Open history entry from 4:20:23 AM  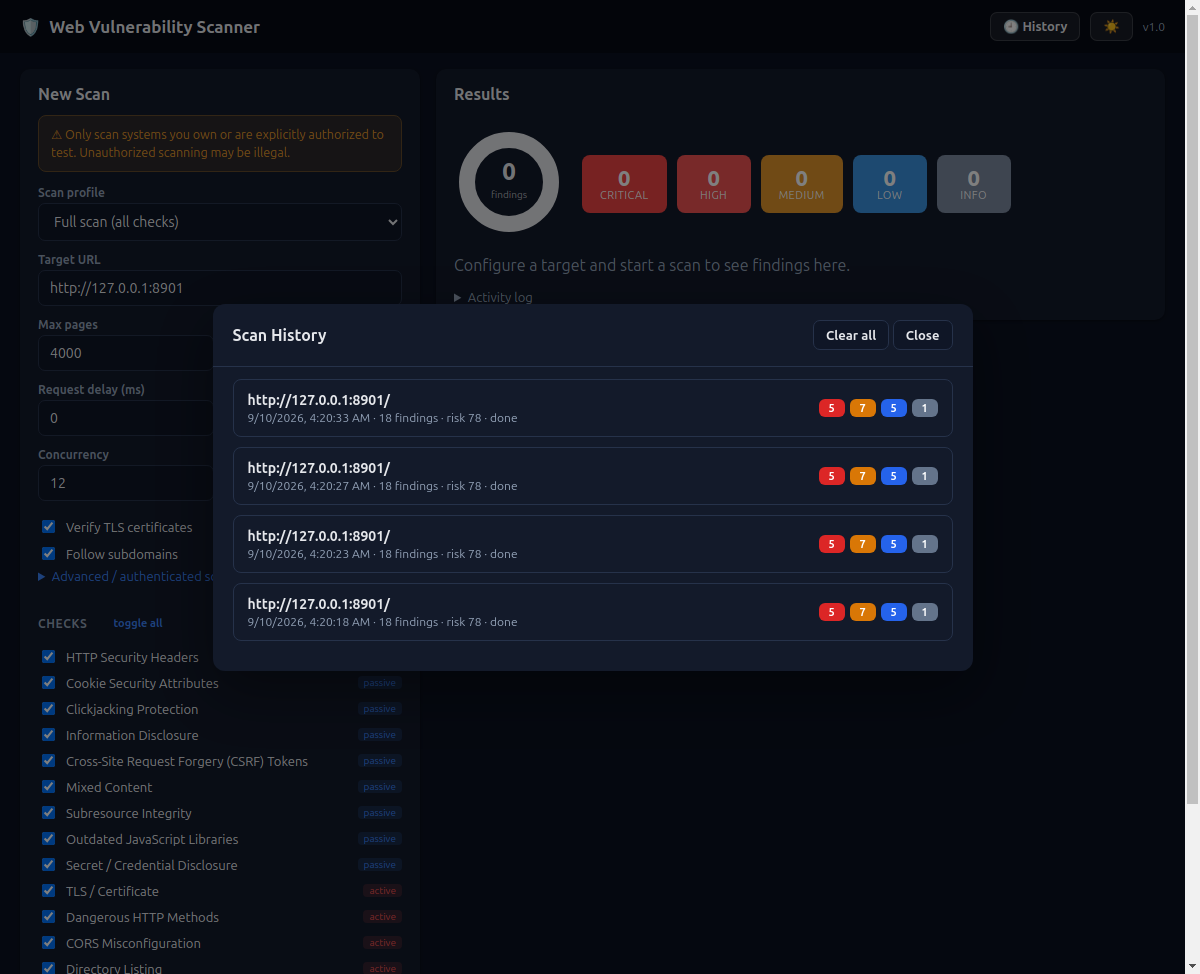[x=593, y=544]
